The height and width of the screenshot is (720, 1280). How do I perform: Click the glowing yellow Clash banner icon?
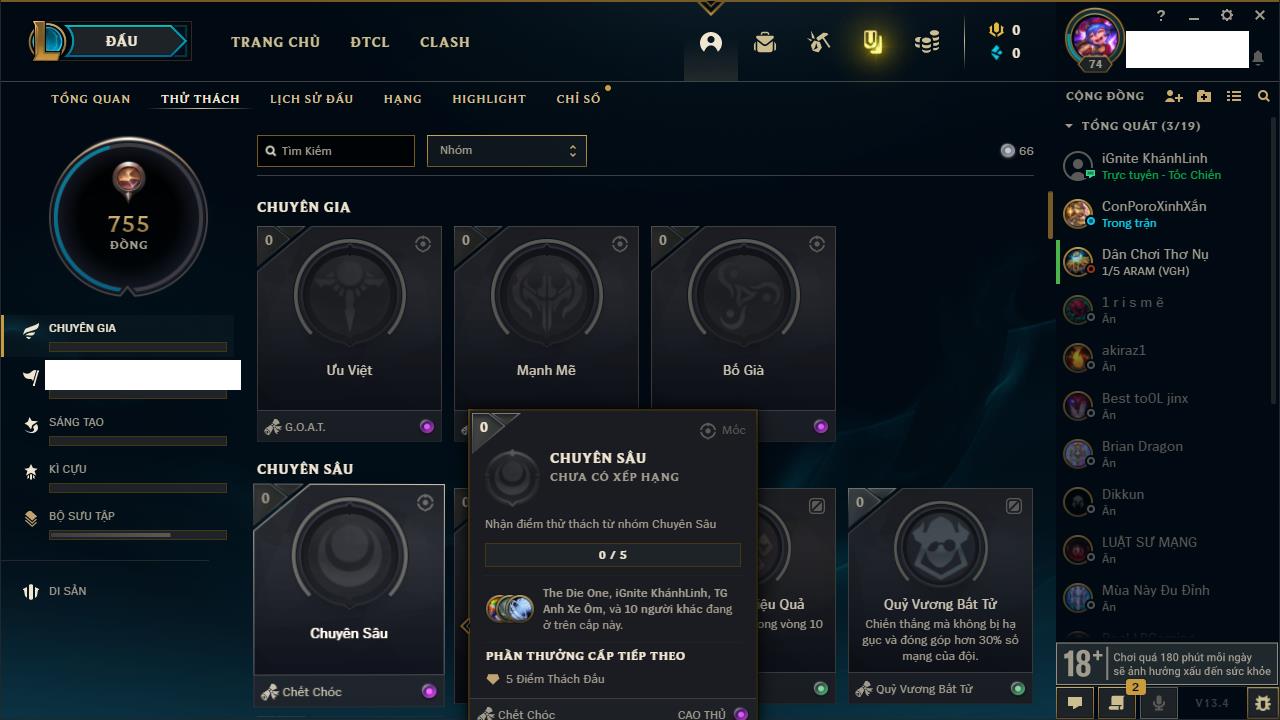point(873,42)
